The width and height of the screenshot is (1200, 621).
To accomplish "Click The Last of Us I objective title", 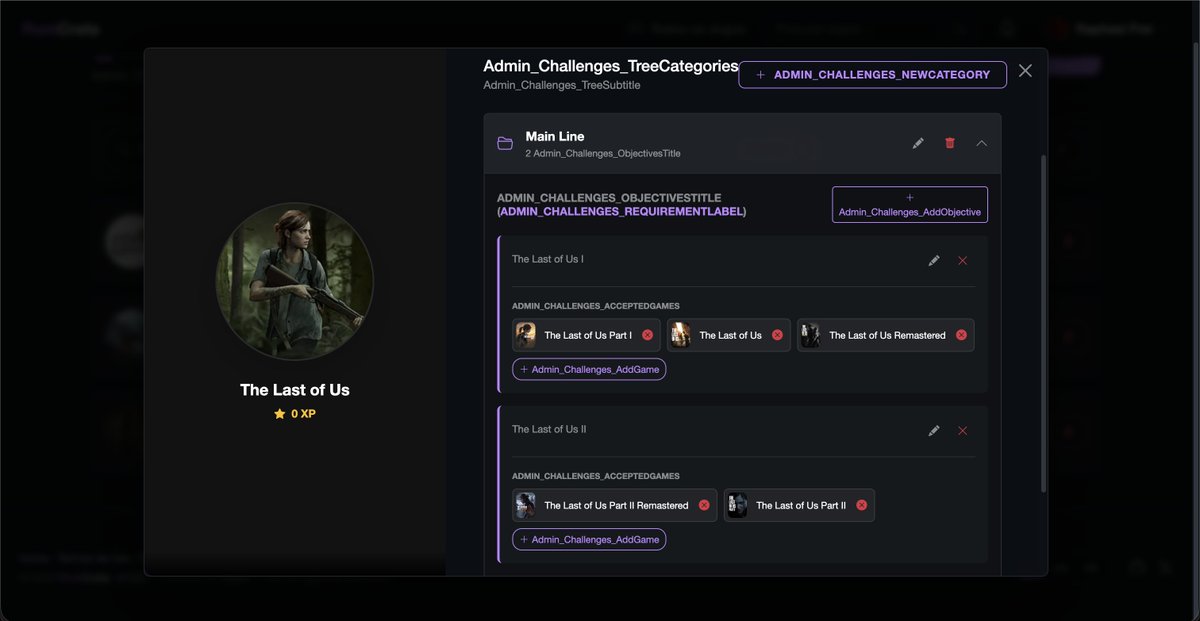I will click(548, 259).
